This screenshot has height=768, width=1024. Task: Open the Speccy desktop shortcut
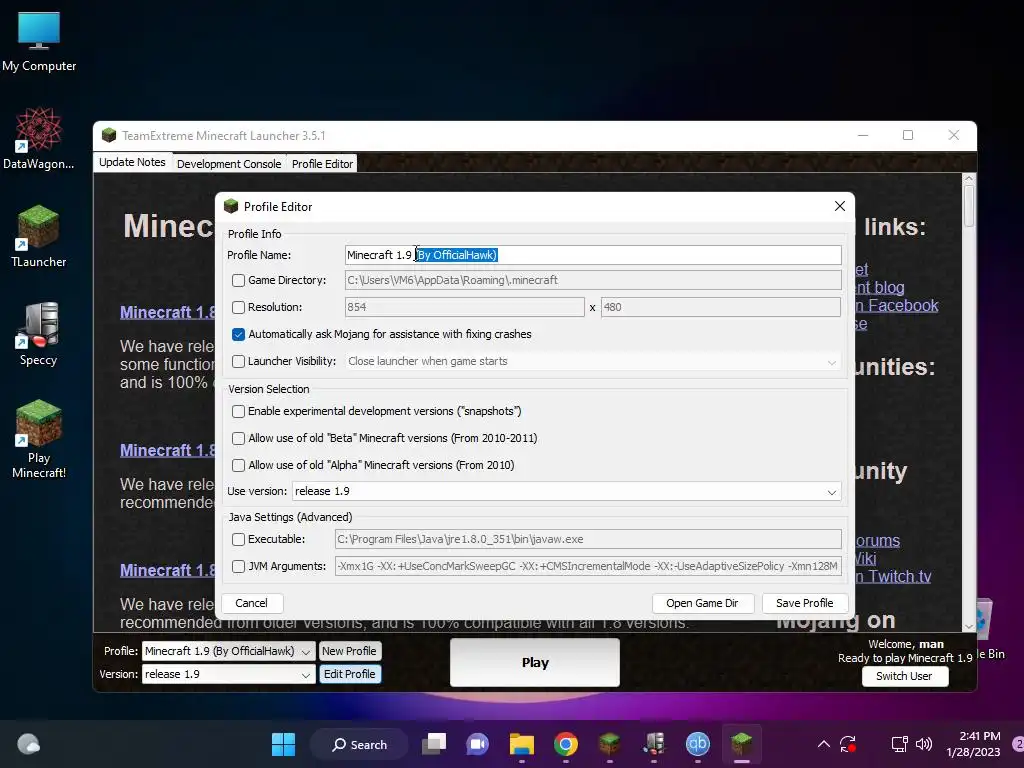pos(39,334)
